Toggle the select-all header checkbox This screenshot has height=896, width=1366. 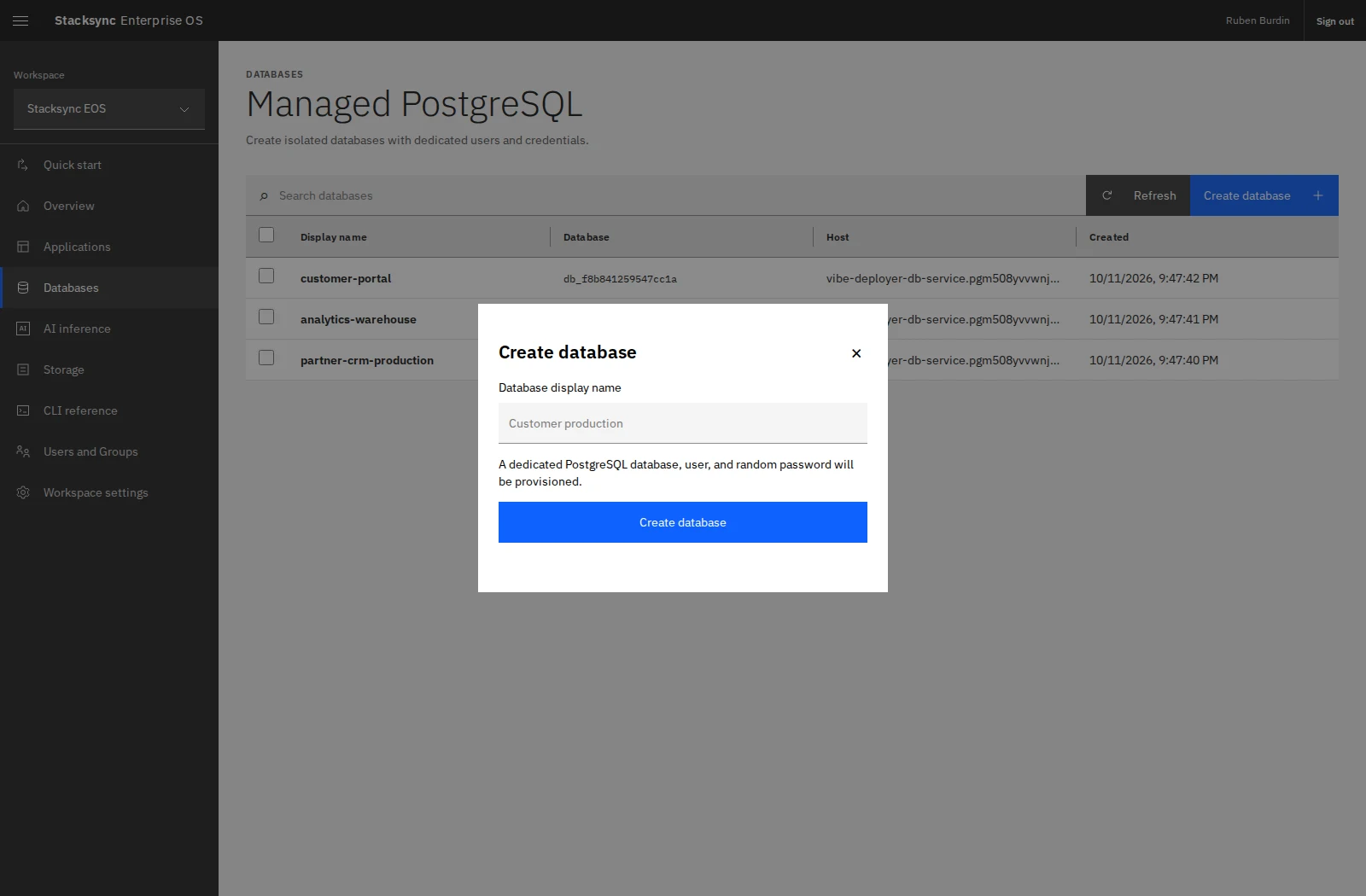tap(266, 235)
